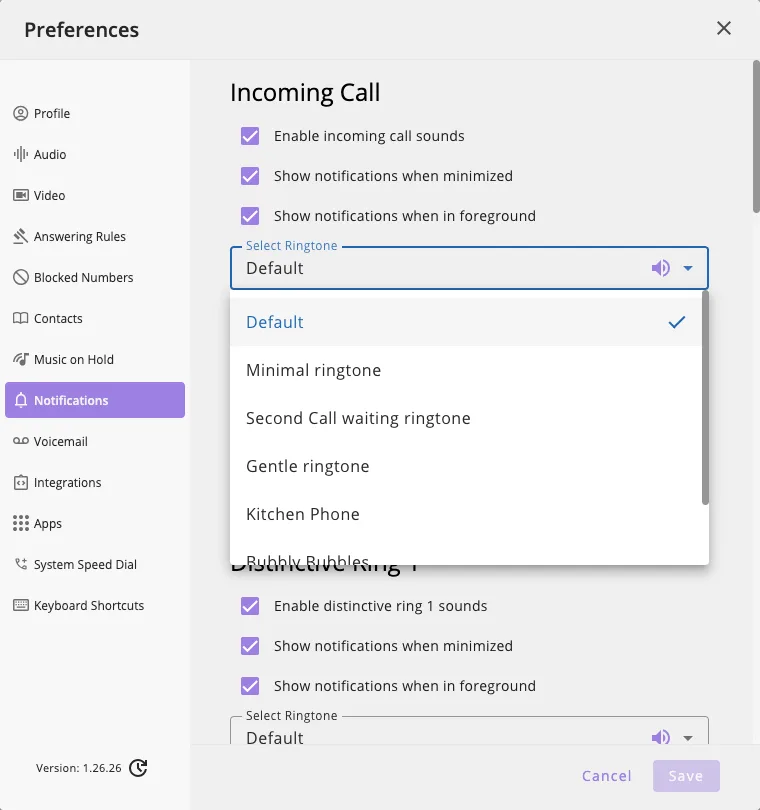This screenshot has width=760, height=810.
Task: Disable distinctive ring 1 sounds checkbox
Action: pyautogui.click(x=250, y=606)
